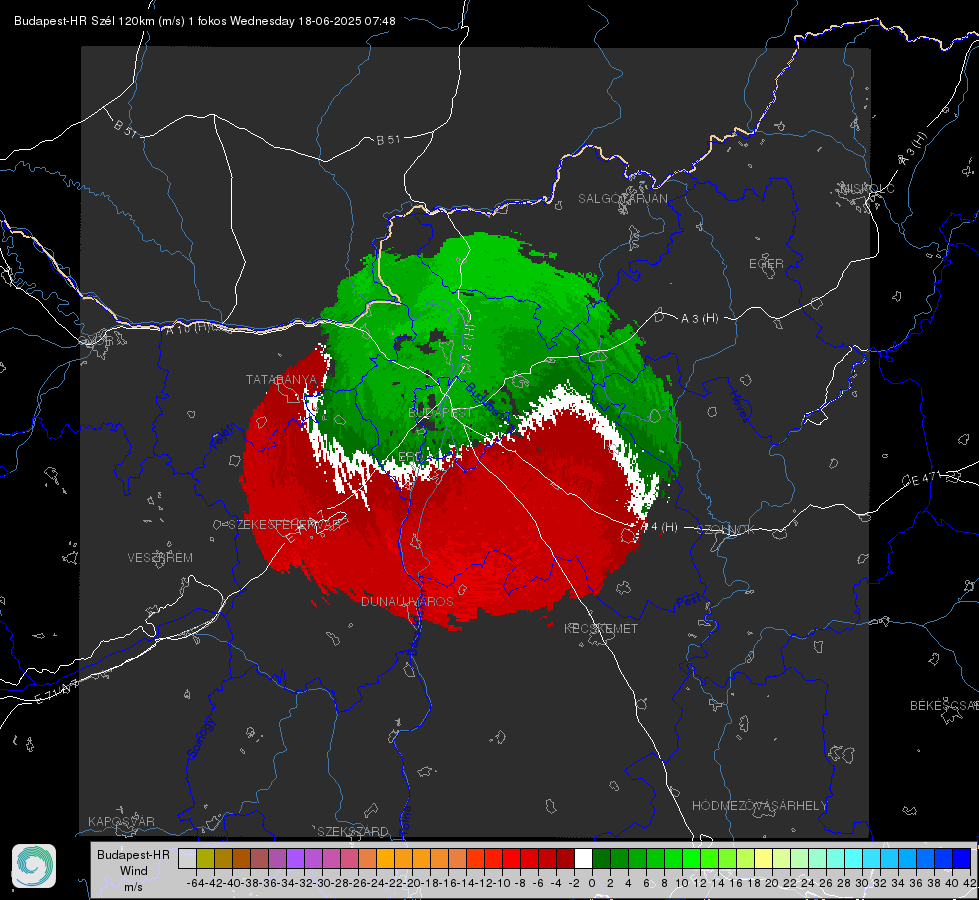
Task: Click the A 3 (H) road label near Eger
Action: click(x=699, y=319)
